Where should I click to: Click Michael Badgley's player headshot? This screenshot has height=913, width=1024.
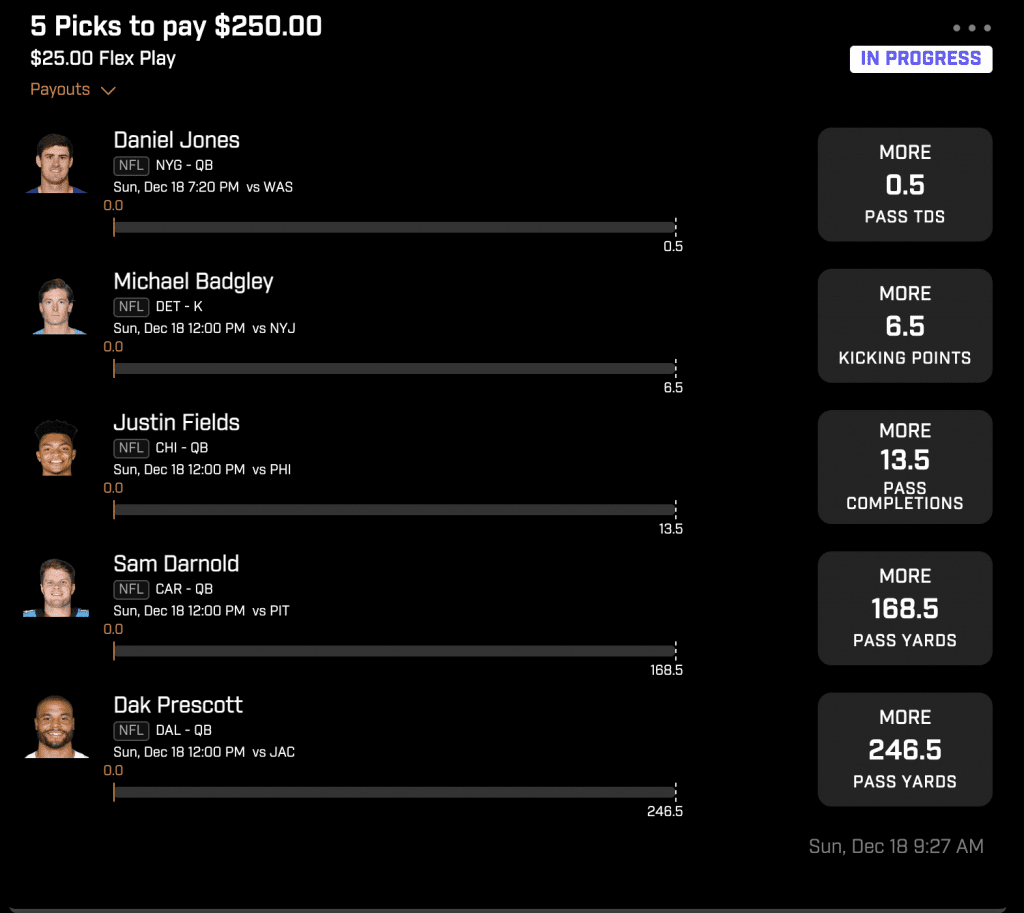click(56, 305)
